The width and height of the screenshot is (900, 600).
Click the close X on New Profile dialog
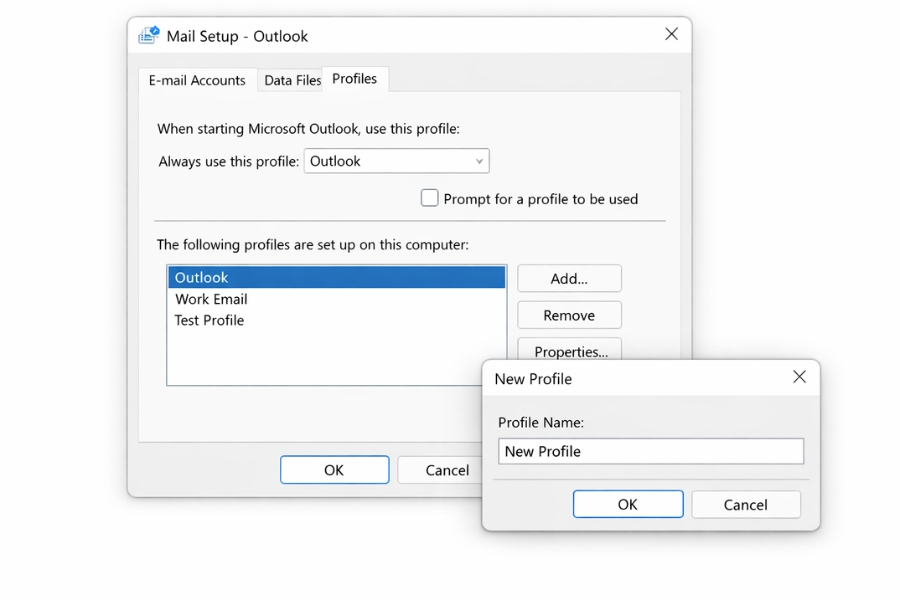click(798, 377)
